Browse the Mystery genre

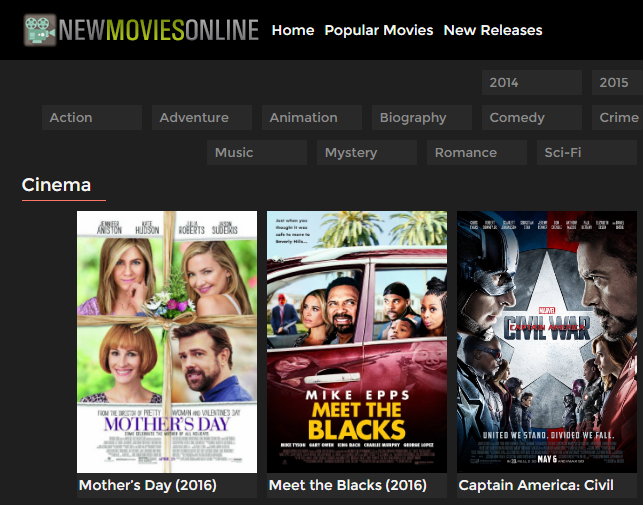pos(367,153)
